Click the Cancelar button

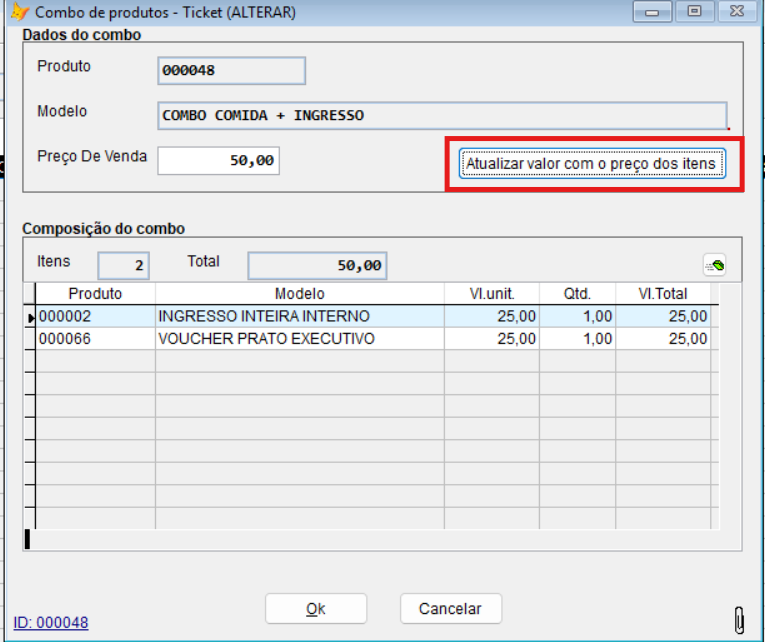(450, 608)
